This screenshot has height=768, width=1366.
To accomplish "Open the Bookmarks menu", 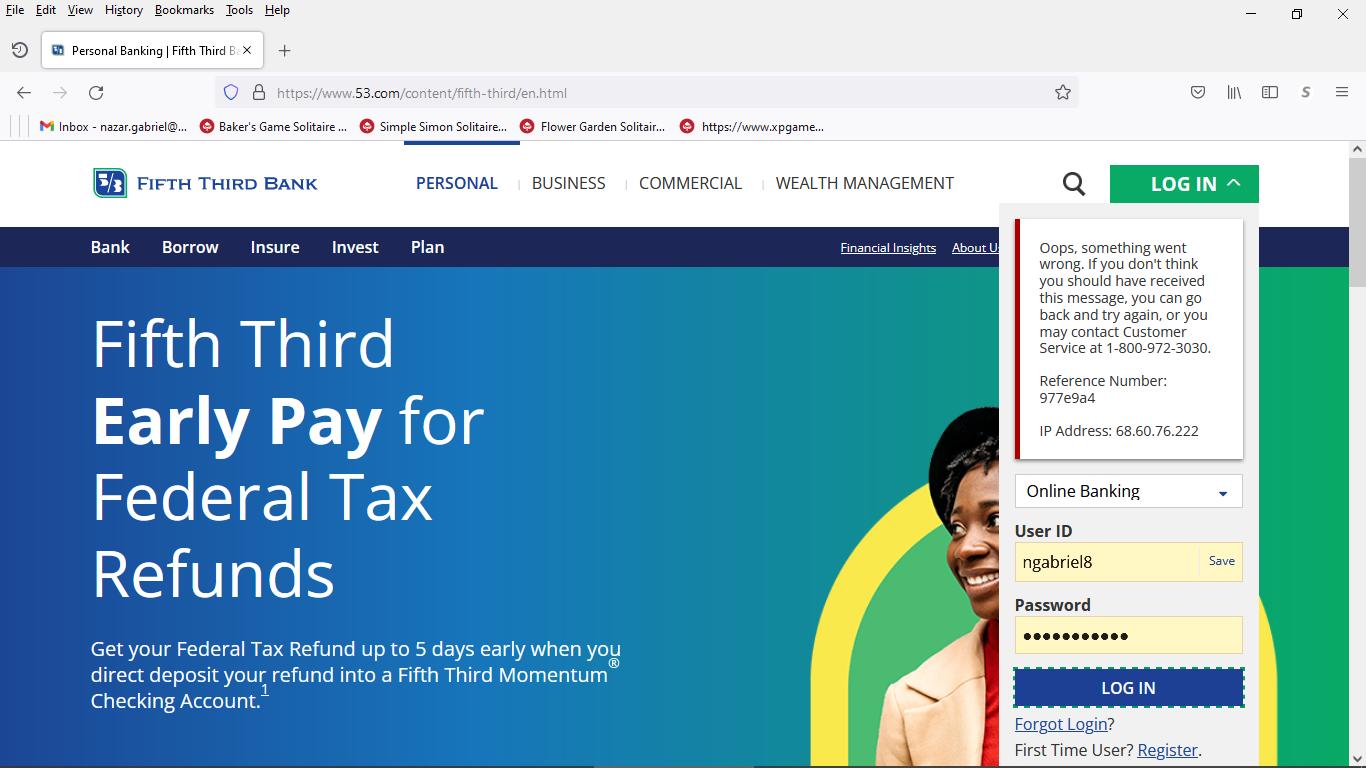I will (184, 10).
